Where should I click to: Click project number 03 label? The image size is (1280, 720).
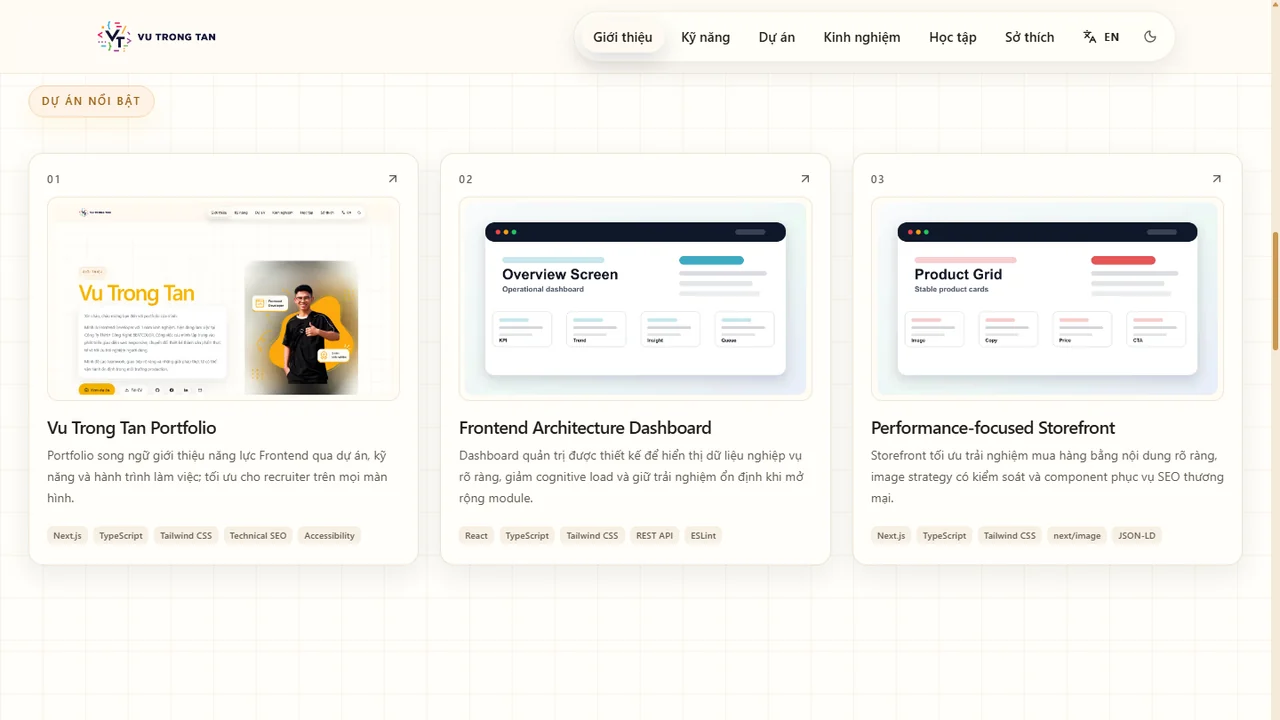878,179
